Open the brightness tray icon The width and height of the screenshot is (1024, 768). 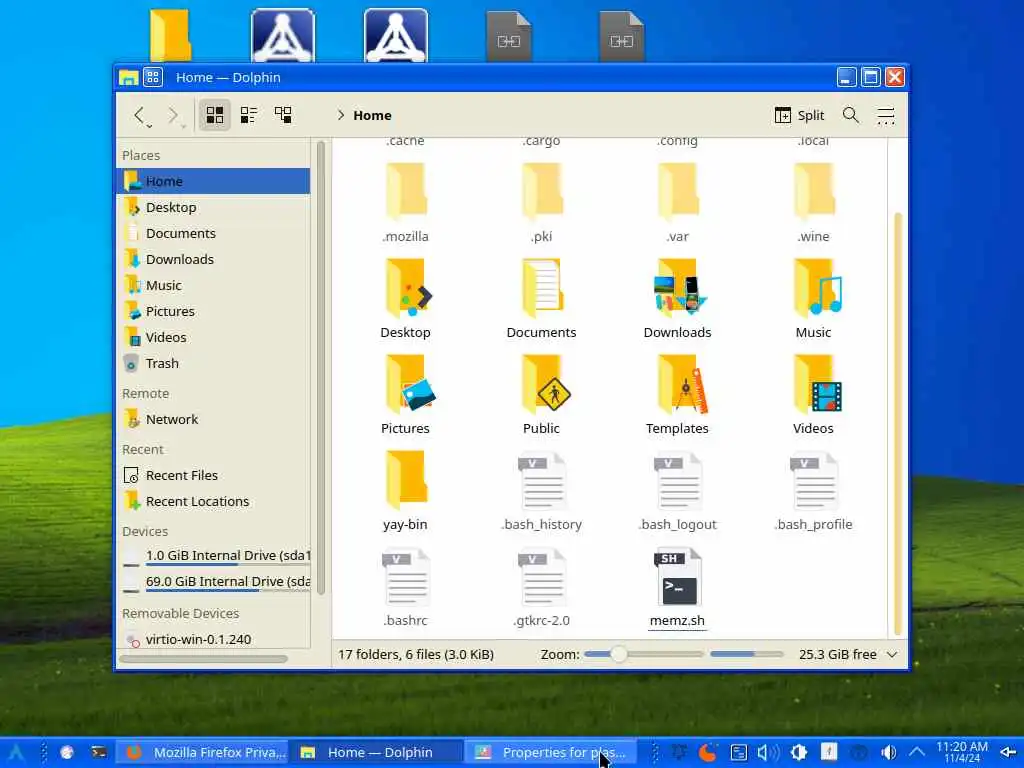coord(799,752)
